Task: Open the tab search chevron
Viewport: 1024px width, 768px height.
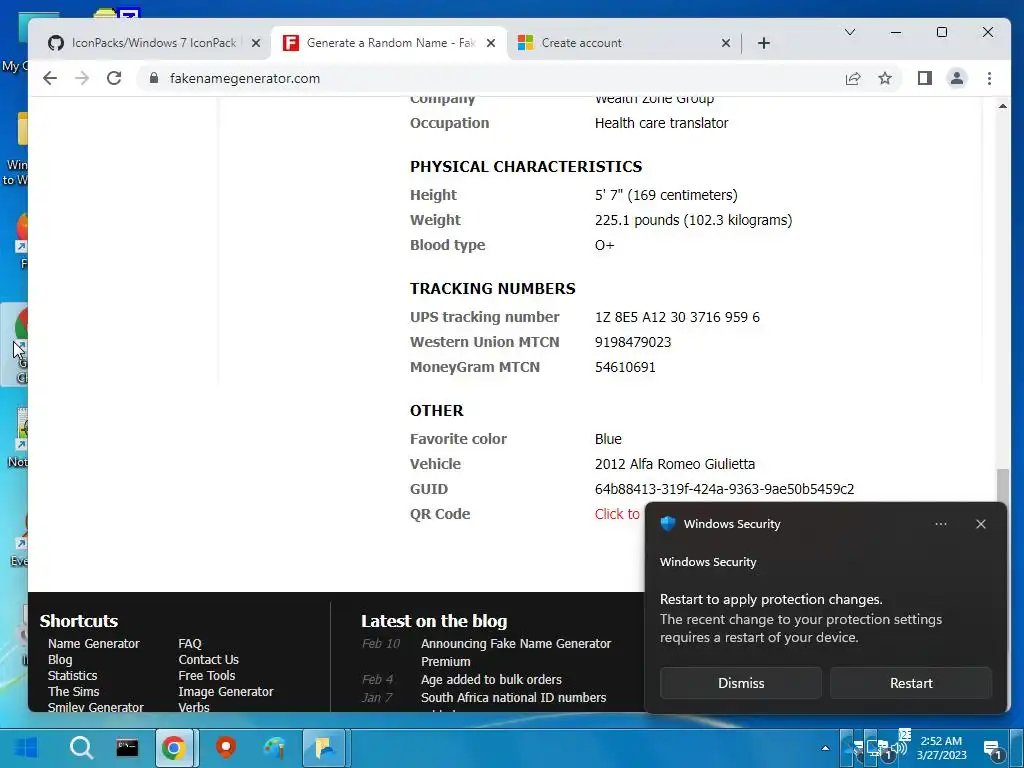Action: pos(850,32)
